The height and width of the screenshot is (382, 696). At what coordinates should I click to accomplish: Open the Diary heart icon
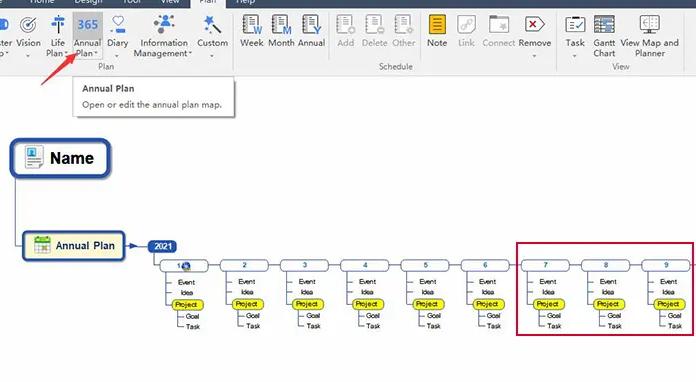tap(118, 24)
